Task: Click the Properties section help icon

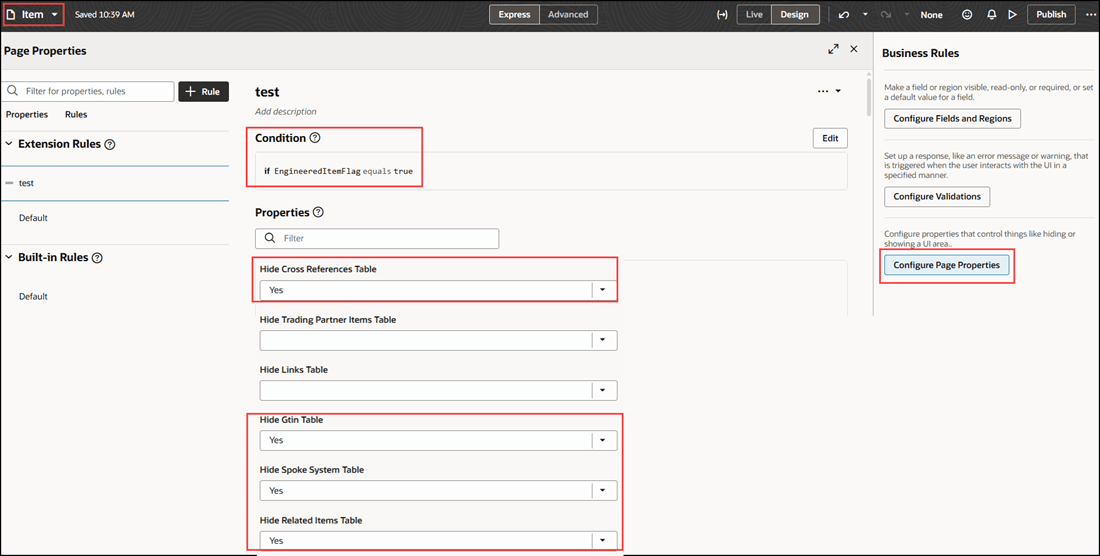Action: point(318,212)
